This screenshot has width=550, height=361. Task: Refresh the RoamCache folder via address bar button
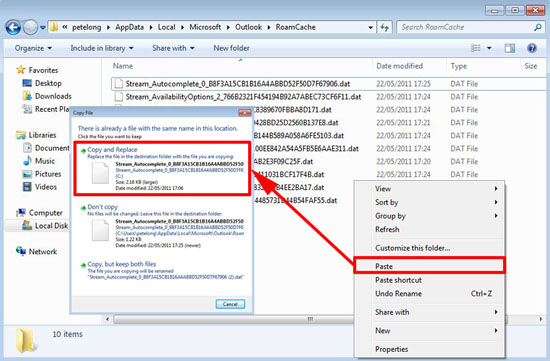coord(384,27)
